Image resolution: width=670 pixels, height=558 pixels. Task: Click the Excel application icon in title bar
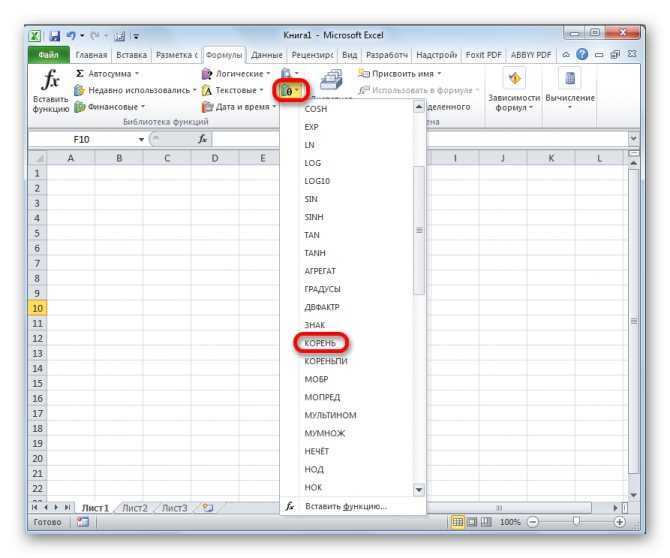(x=35, y=36)
